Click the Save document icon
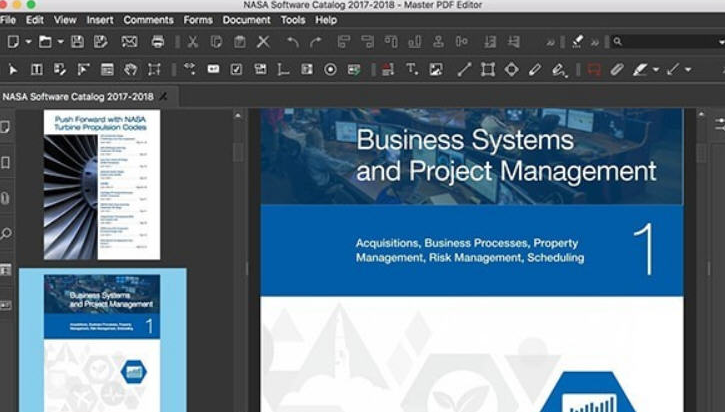The image size is (725, 412). 77,41
